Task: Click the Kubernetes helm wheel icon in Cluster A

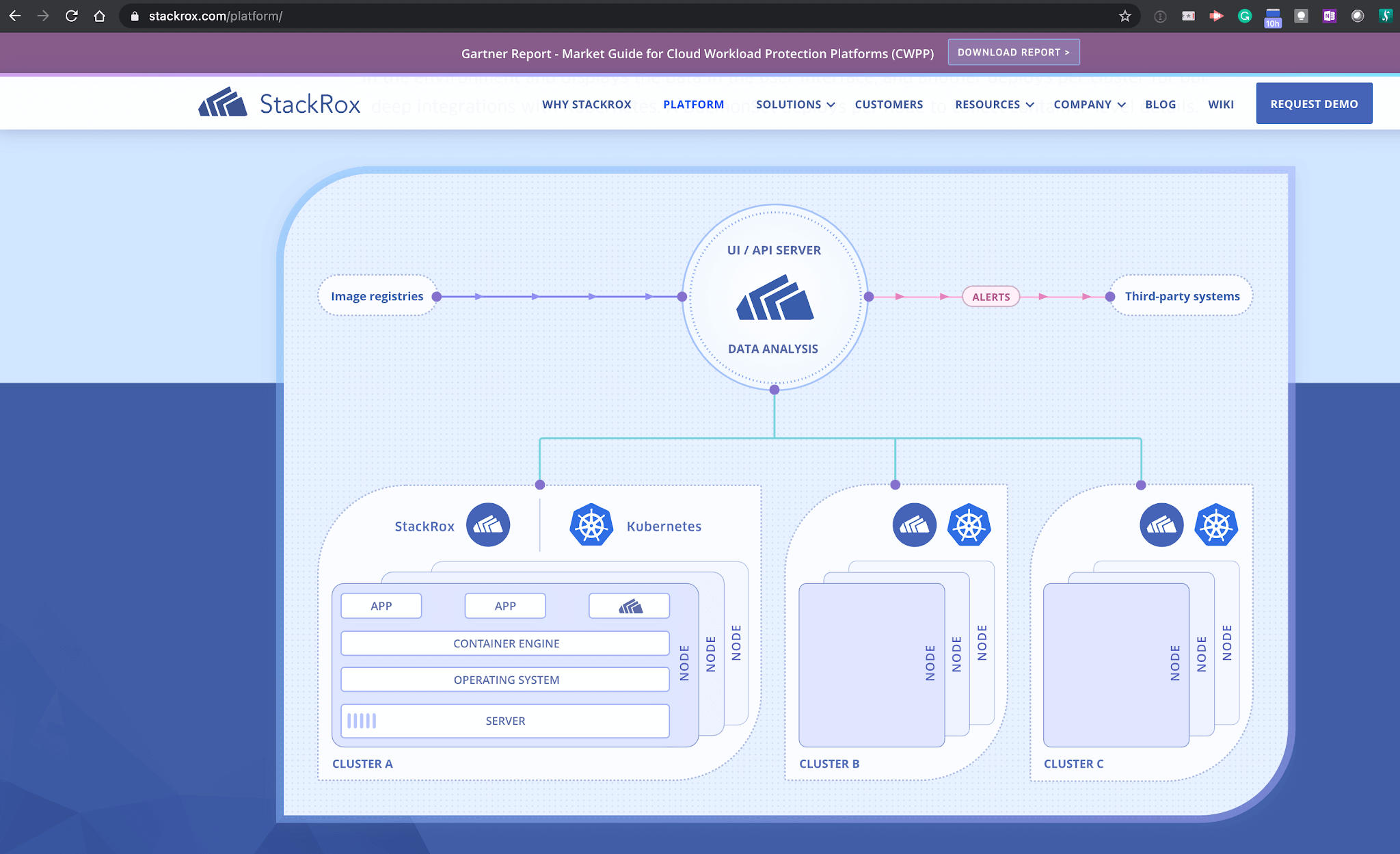Action: pos(591,525)
